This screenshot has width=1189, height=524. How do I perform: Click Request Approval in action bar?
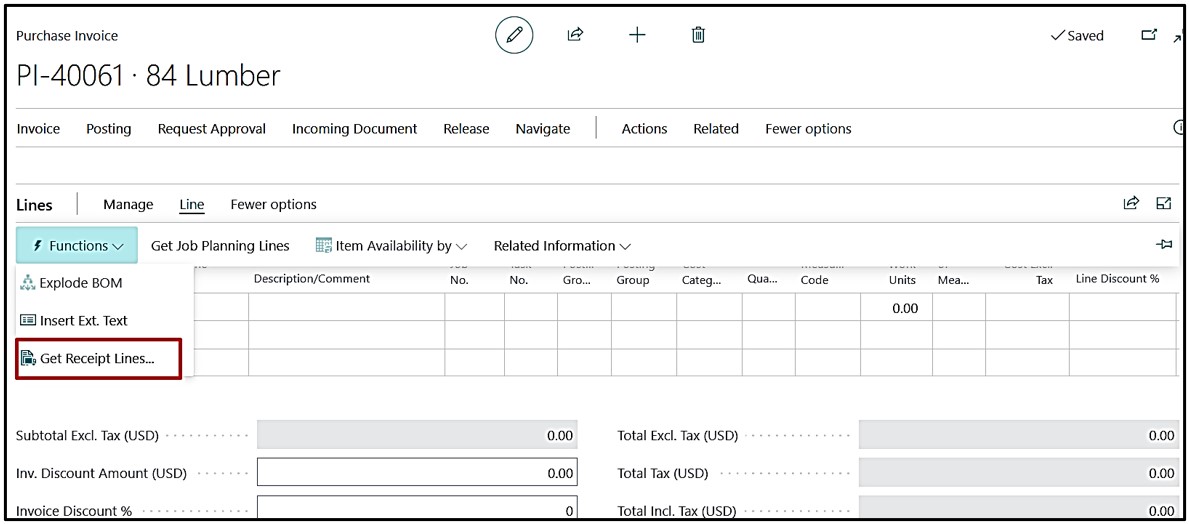[x=212, y=129]
